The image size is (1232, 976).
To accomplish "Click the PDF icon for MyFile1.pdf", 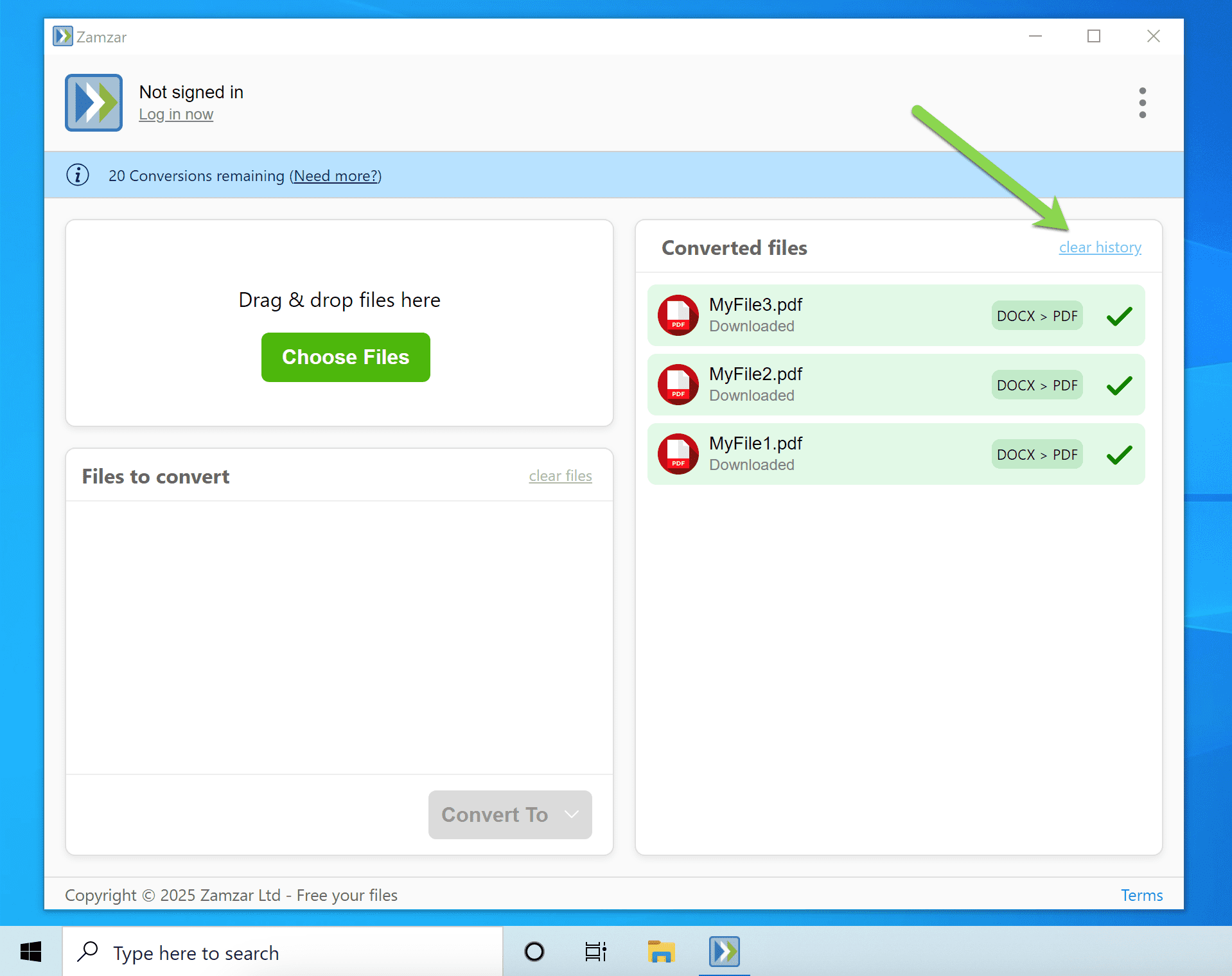I will coord(678,454).
